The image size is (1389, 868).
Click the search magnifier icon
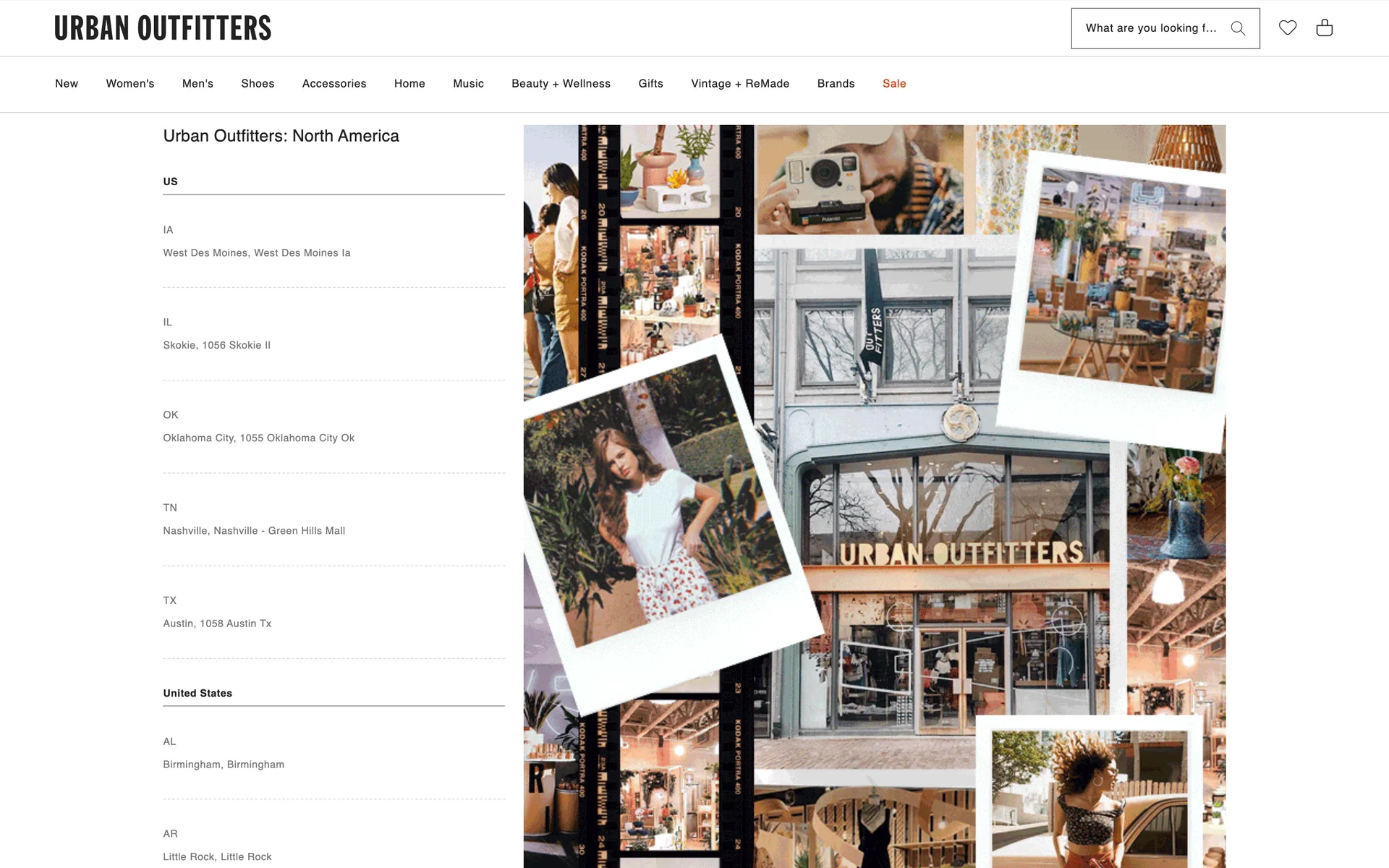1238,28
